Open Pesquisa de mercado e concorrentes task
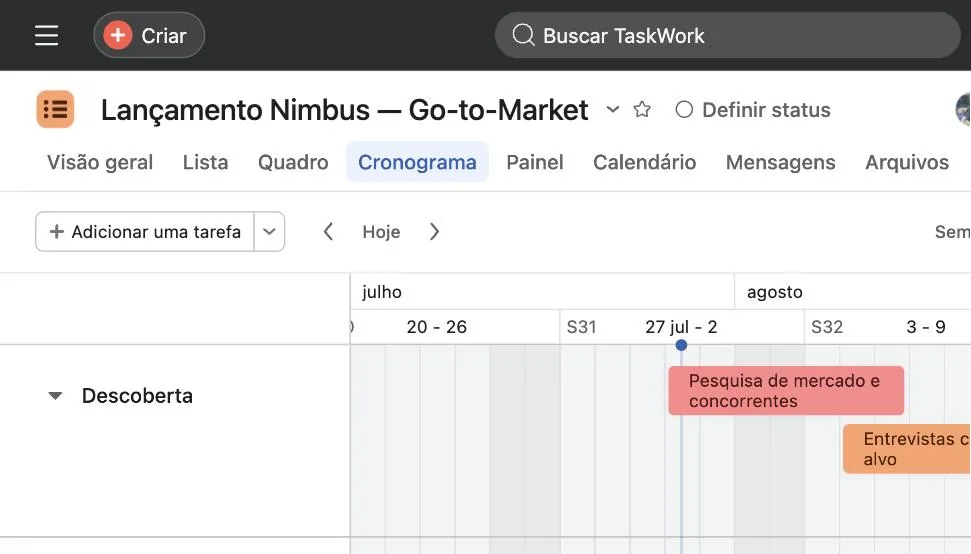 click(x=786, y=391)
